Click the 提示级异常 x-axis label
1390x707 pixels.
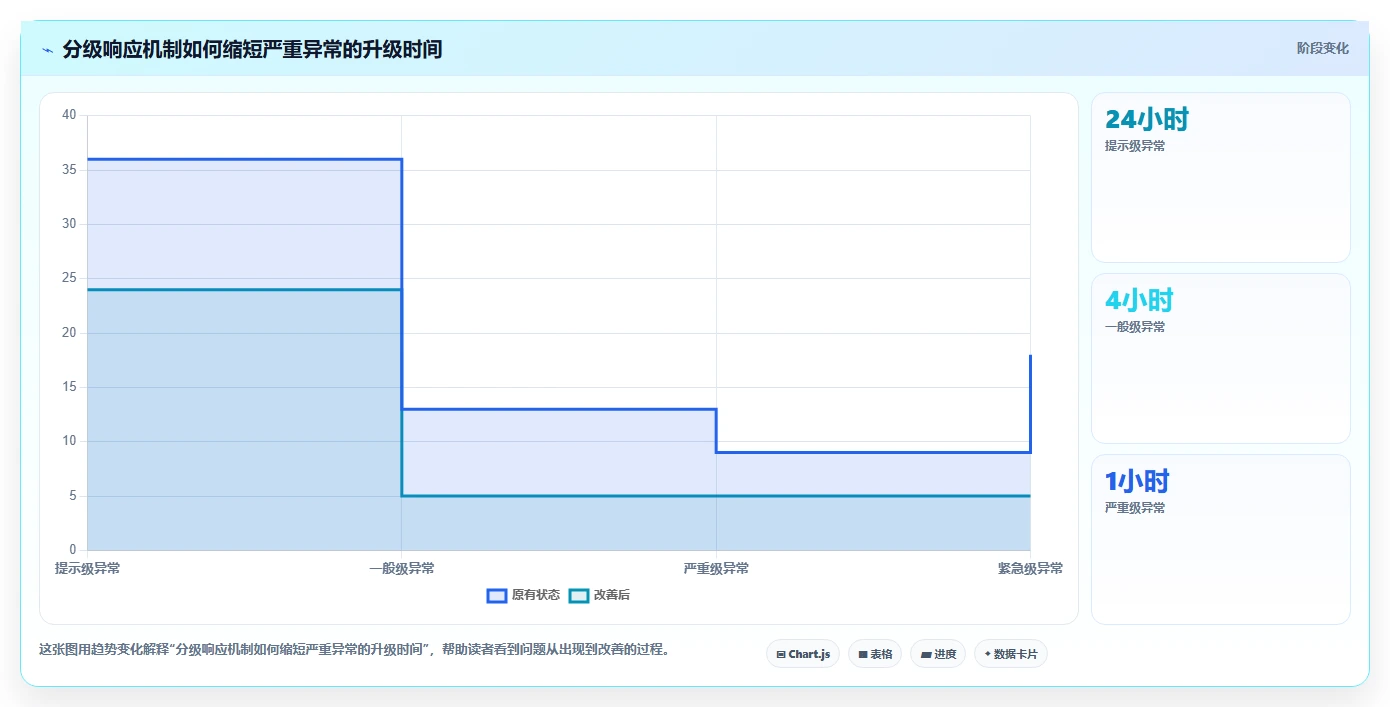click(x=87, y=569)
